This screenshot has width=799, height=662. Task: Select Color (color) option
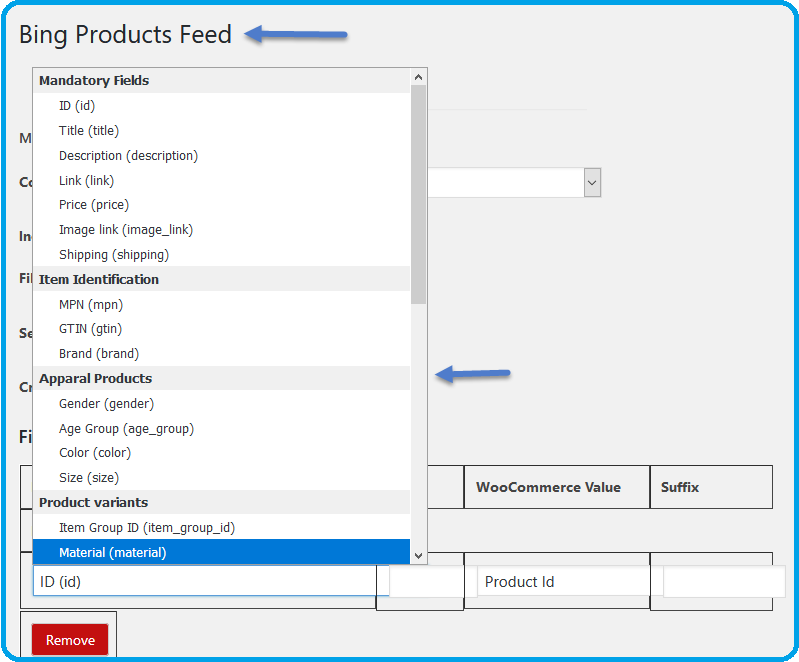click(x=221, y=453)
